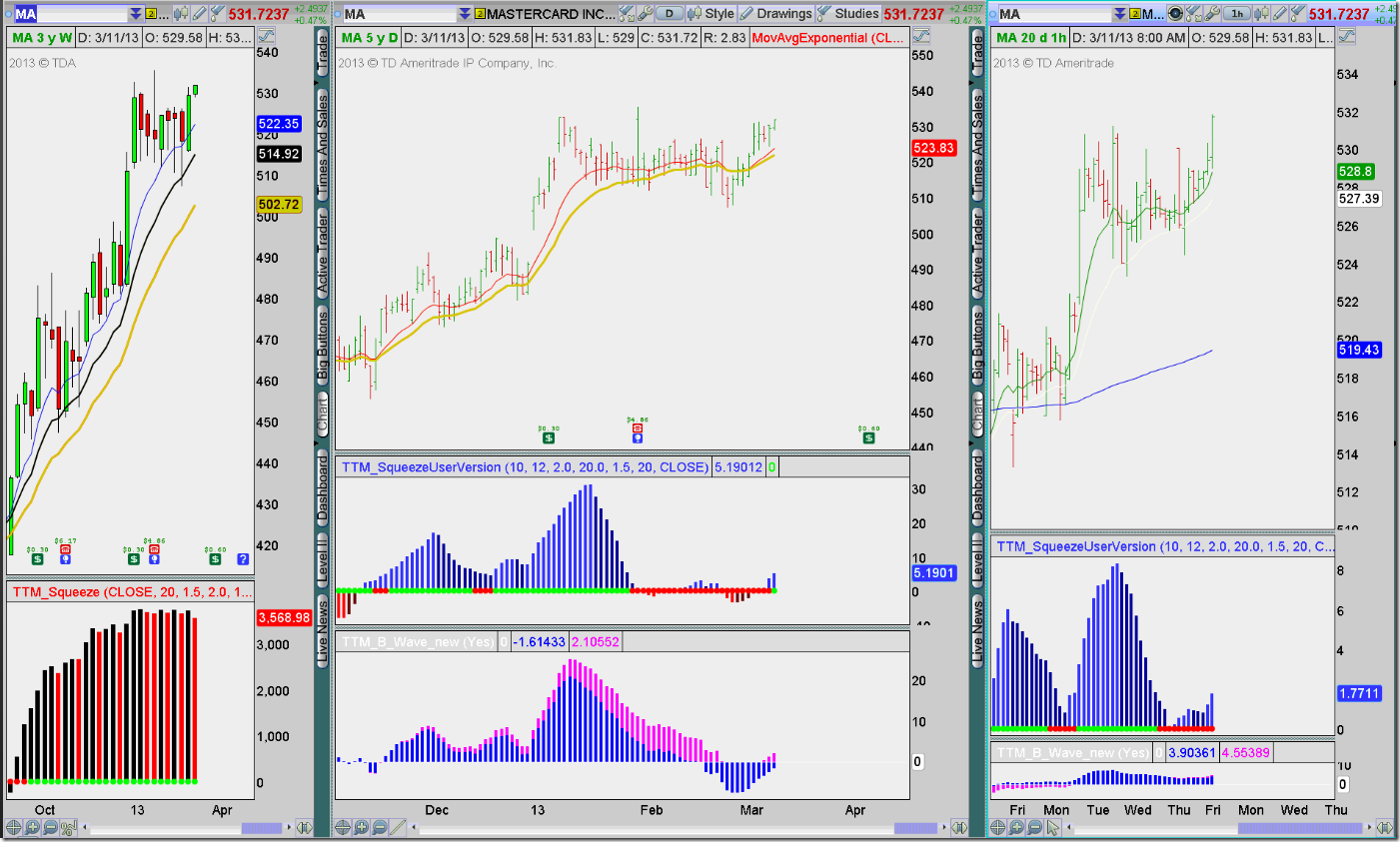Open Active Trader tab on right sidebar
Image resolution: width=1400 pixels, height=842 pixels.
977,252
